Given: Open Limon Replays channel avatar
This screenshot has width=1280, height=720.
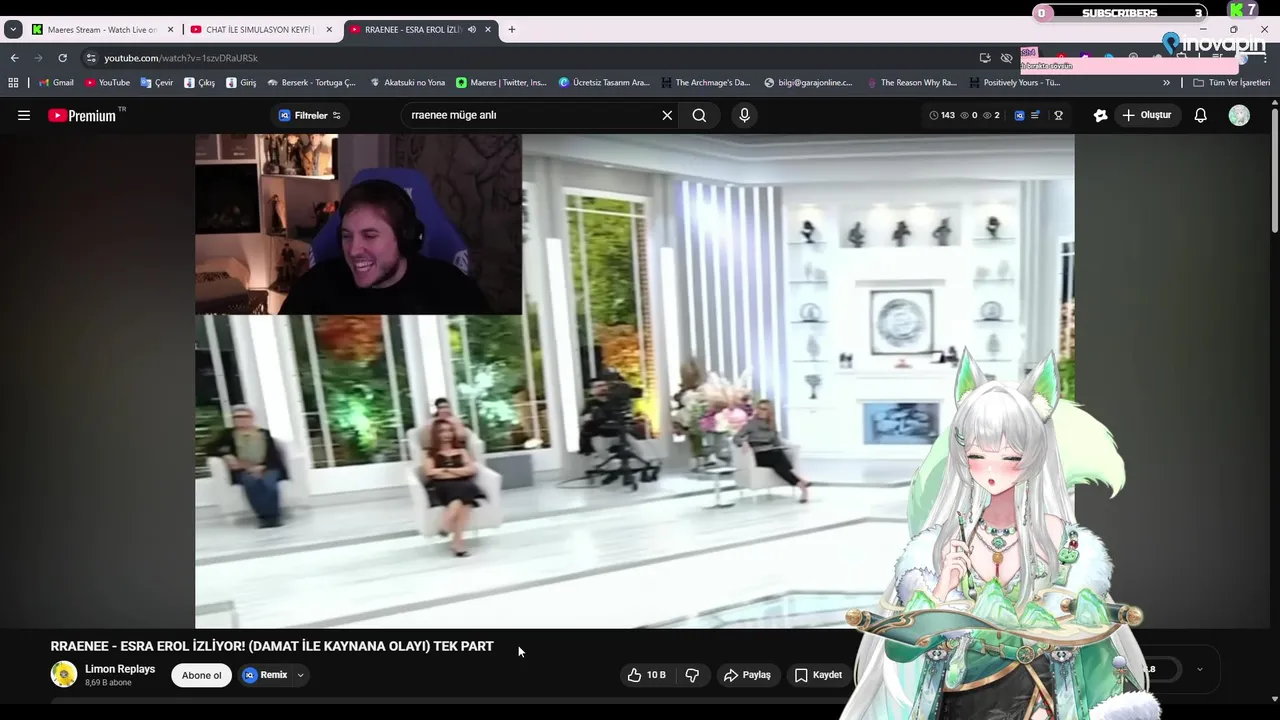Looking at the screenshot, I should 64,674.
